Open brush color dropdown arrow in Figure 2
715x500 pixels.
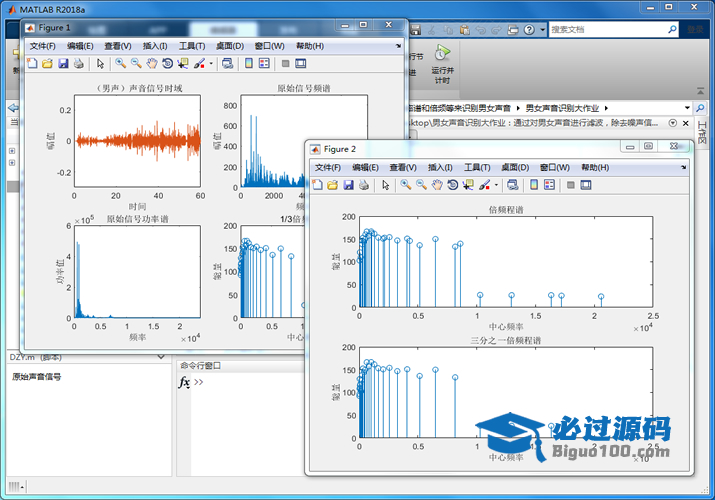click(496, 185)
